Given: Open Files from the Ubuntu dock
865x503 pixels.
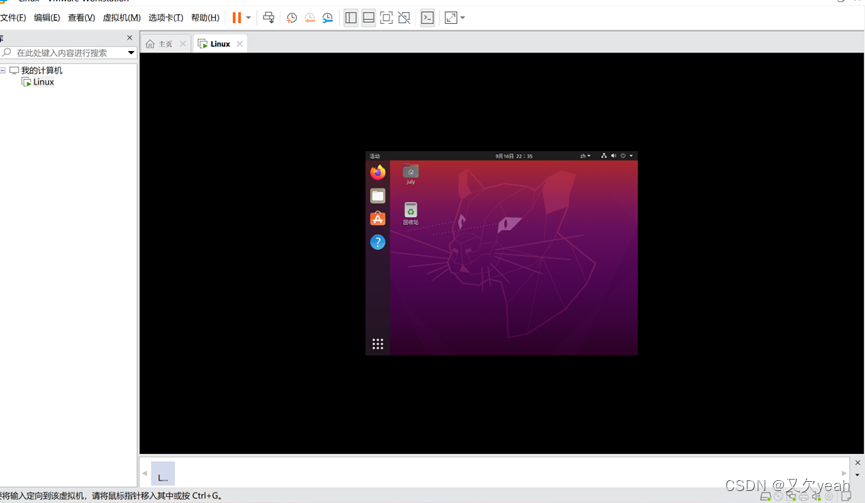Looking at the screenshot, I should pos(378,196).
